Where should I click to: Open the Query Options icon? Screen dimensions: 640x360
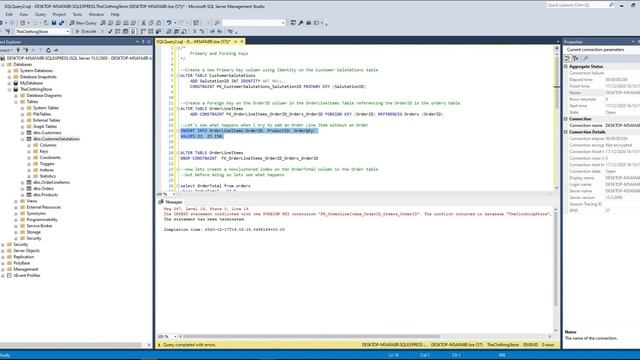(x=125, y=31)
